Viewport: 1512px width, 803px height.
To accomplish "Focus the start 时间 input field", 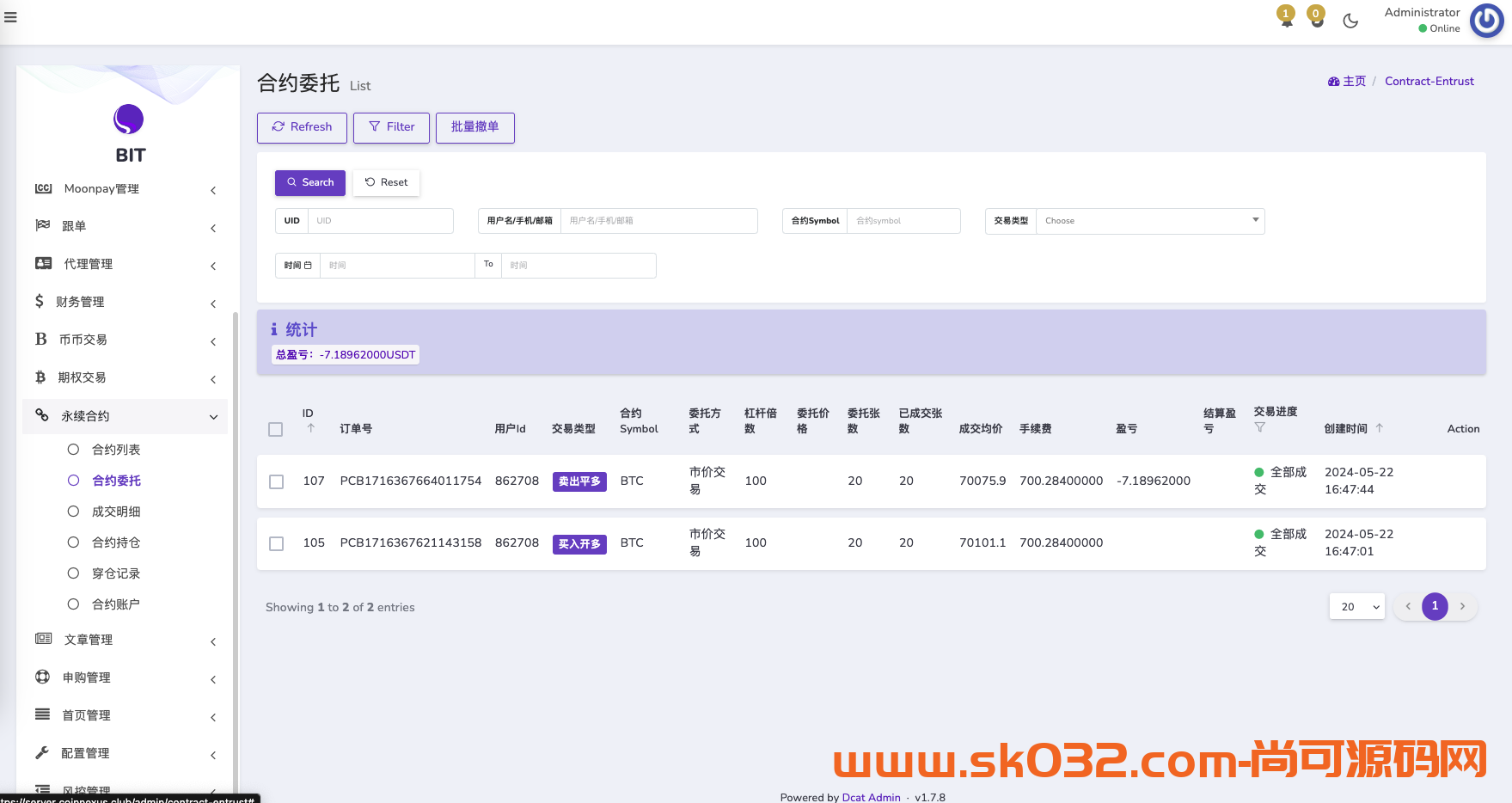I will coord(397,266).
